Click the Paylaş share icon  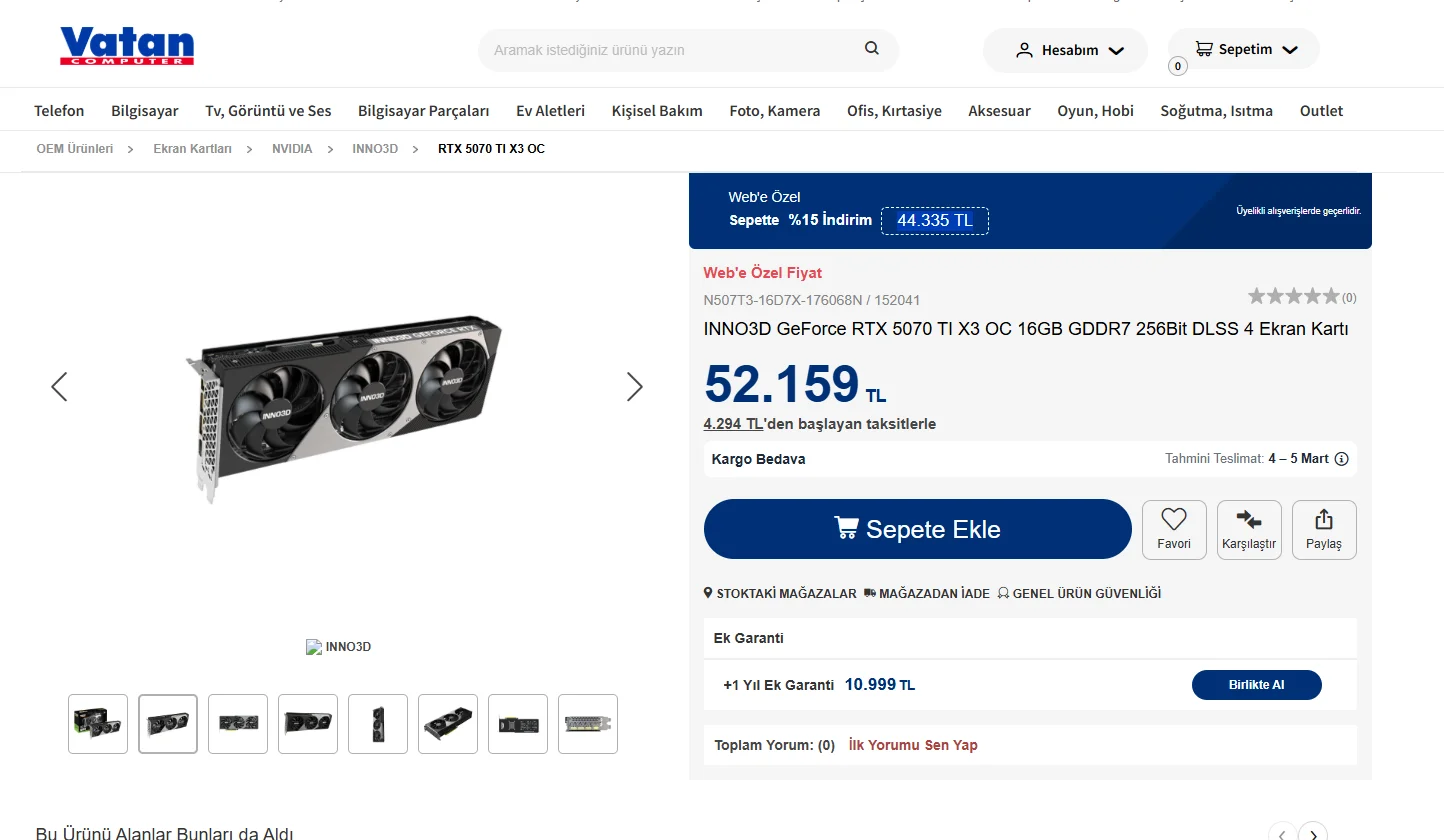coord(1324,520)
